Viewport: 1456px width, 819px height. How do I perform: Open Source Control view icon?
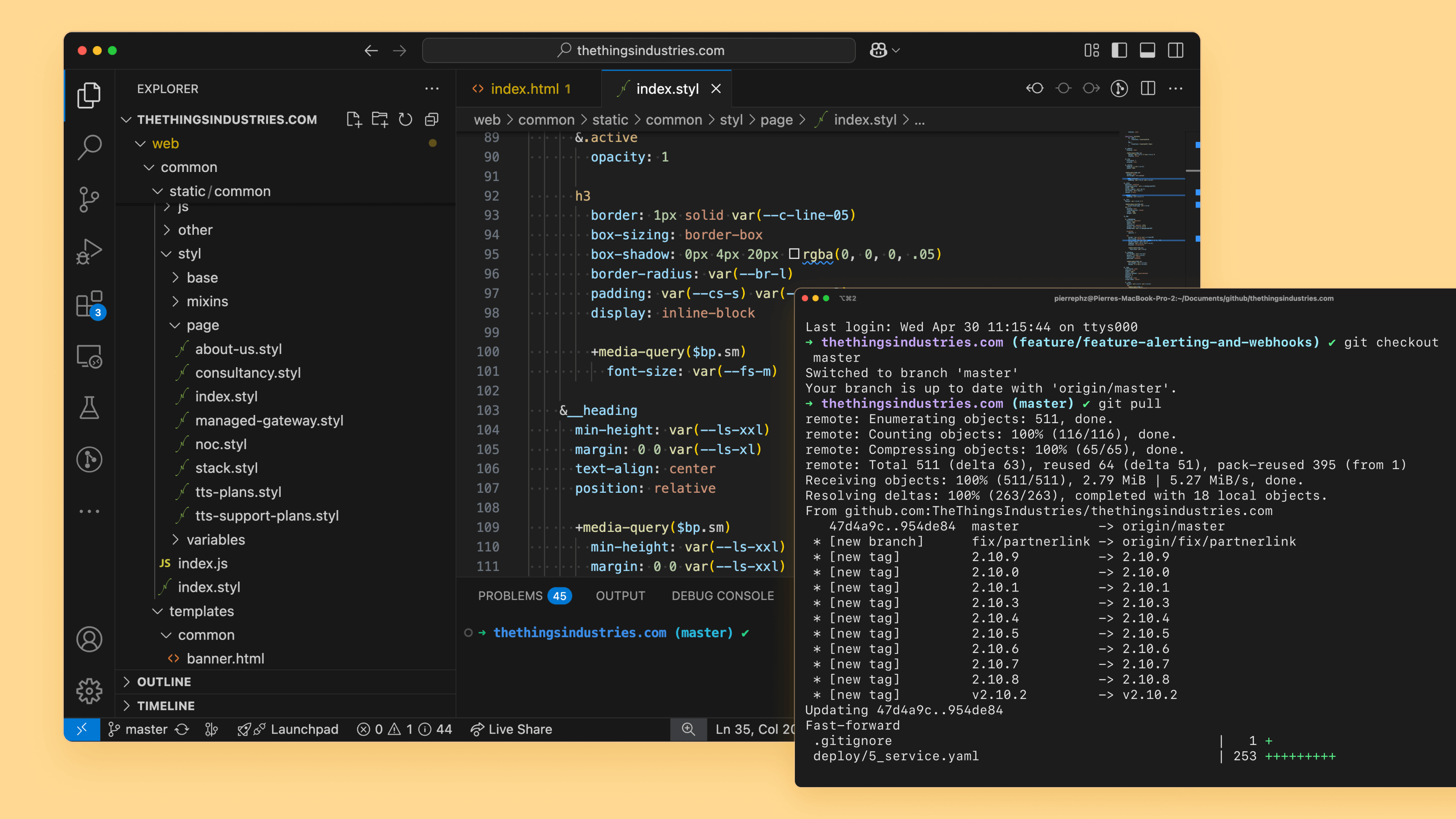[89, 199]
